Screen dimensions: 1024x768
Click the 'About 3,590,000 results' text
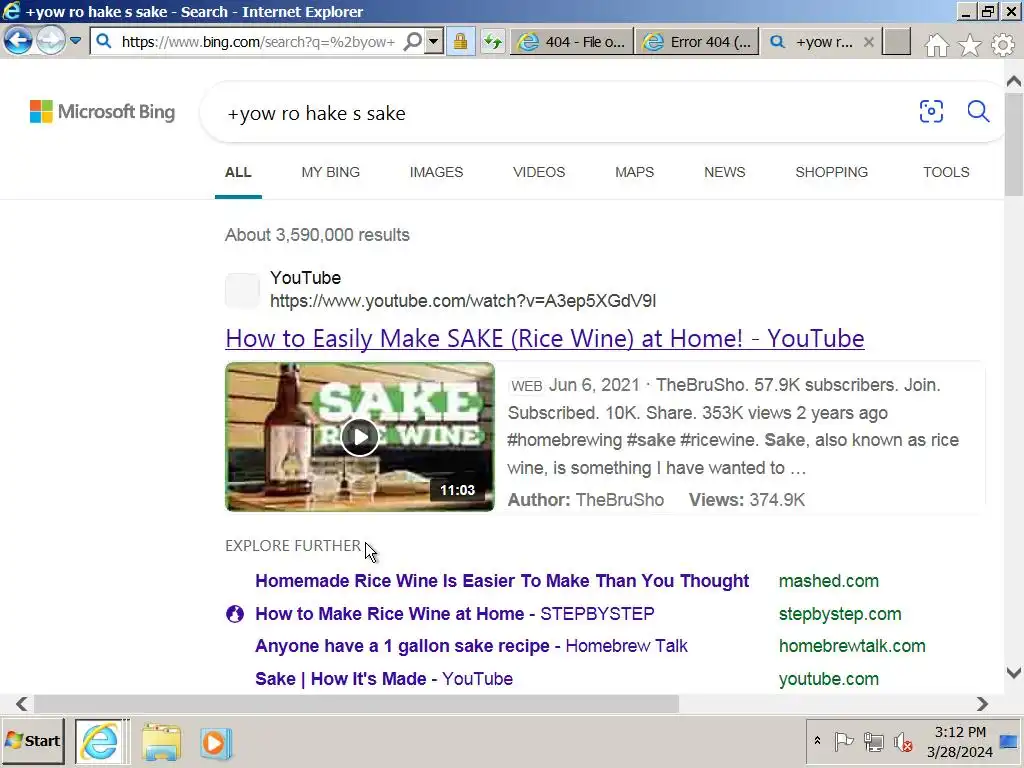click(317, 235)
